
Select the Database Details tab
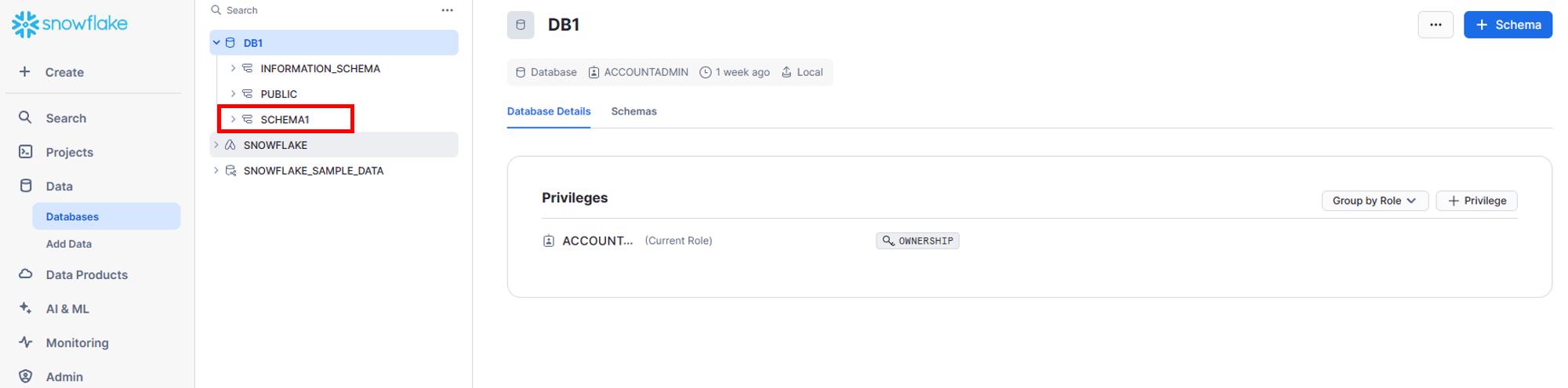pyautogui.click(x=549, y=111)
